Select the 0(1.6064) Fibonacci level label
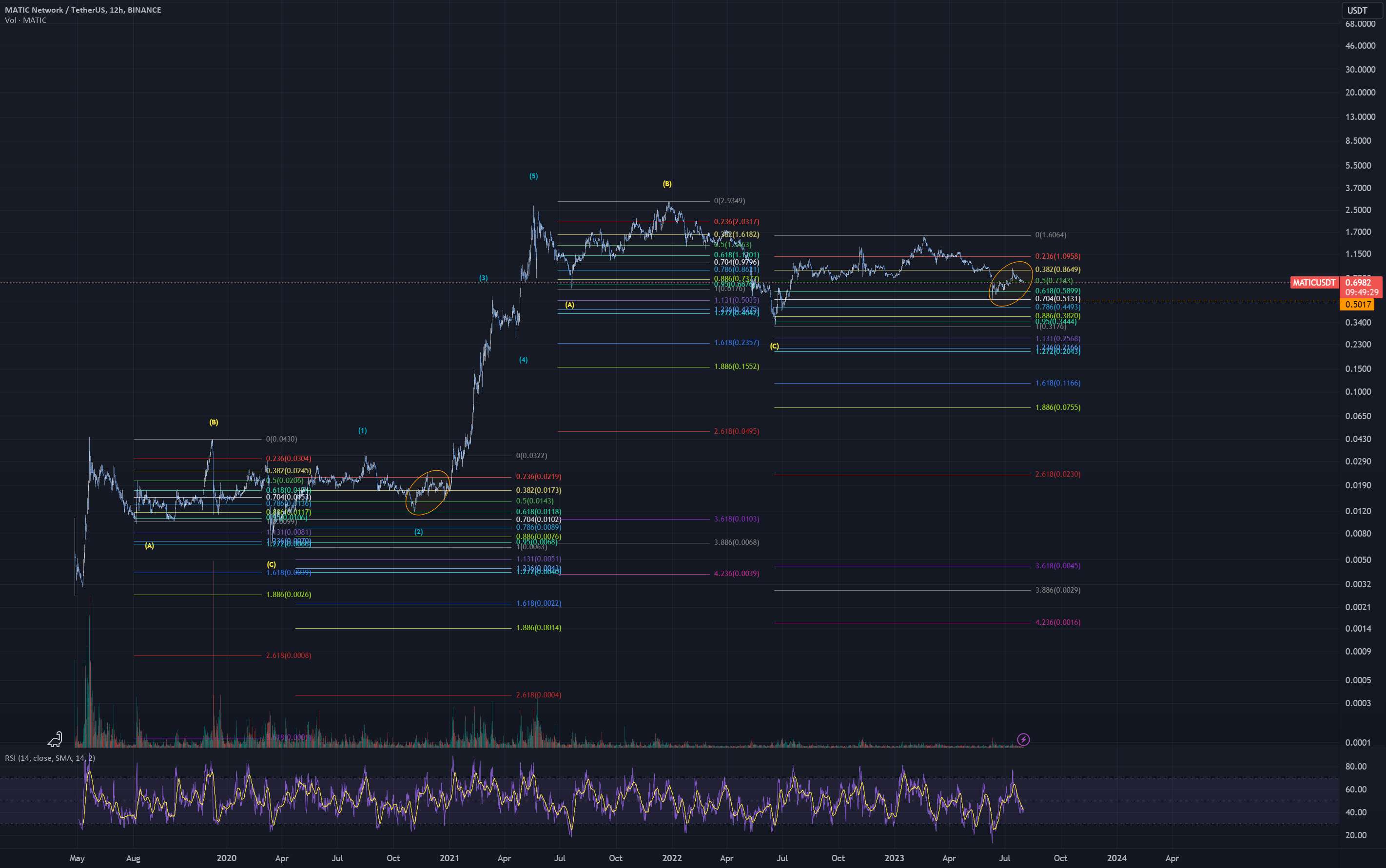 pos(1051,235)
